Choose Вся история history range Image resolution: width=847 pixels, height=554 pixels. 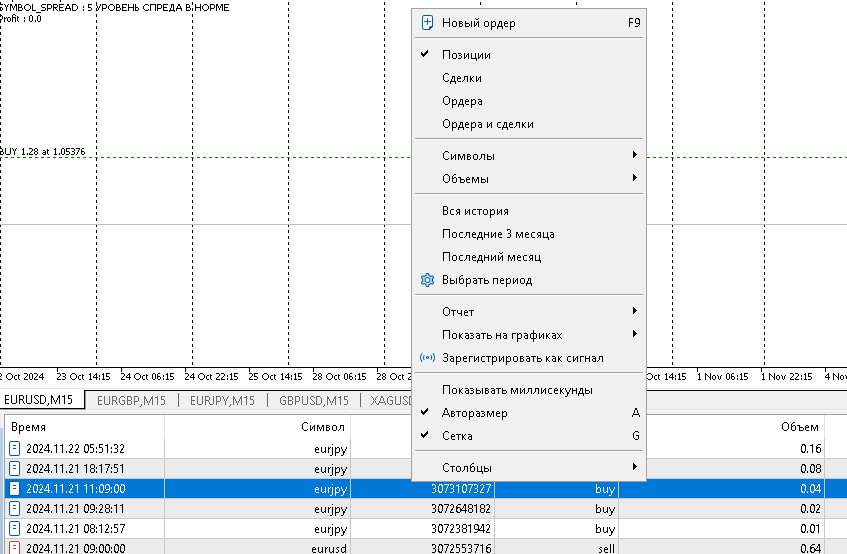click(475, 211)
